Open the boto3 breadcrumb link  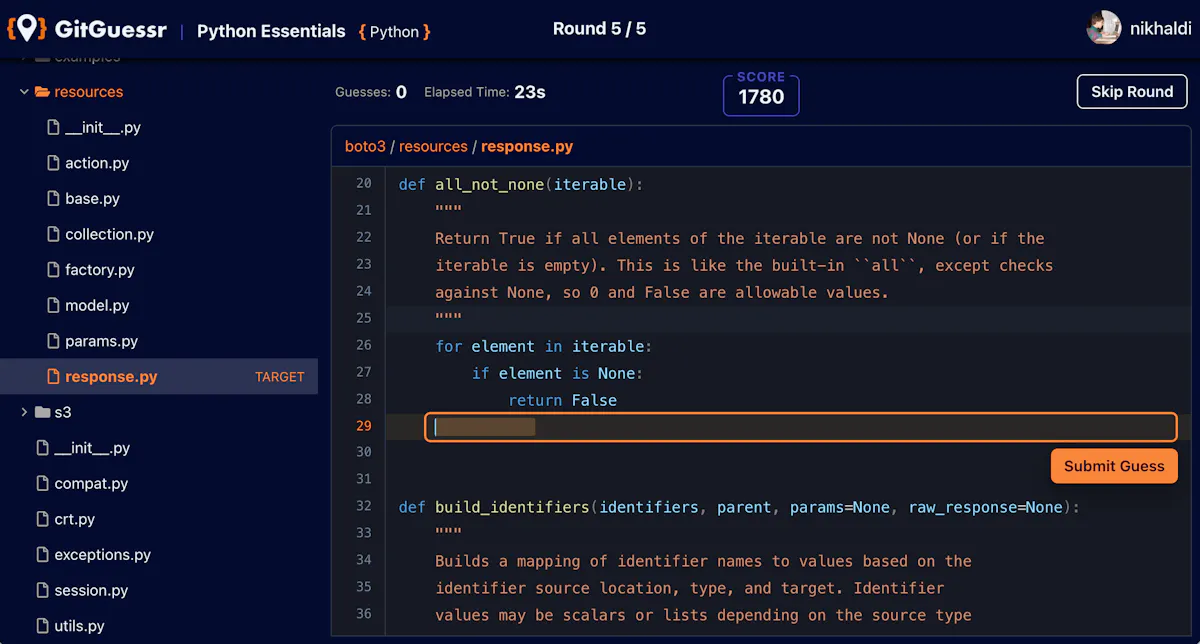(365, 146)
